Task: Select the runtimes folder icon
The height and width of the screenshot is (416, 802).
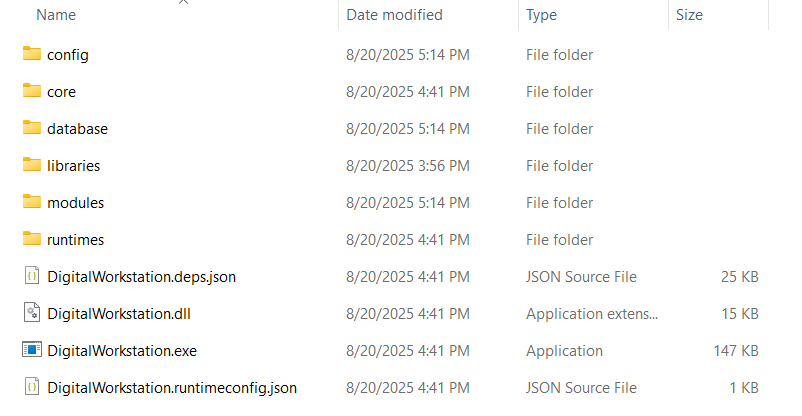Action: coord(31,239)
